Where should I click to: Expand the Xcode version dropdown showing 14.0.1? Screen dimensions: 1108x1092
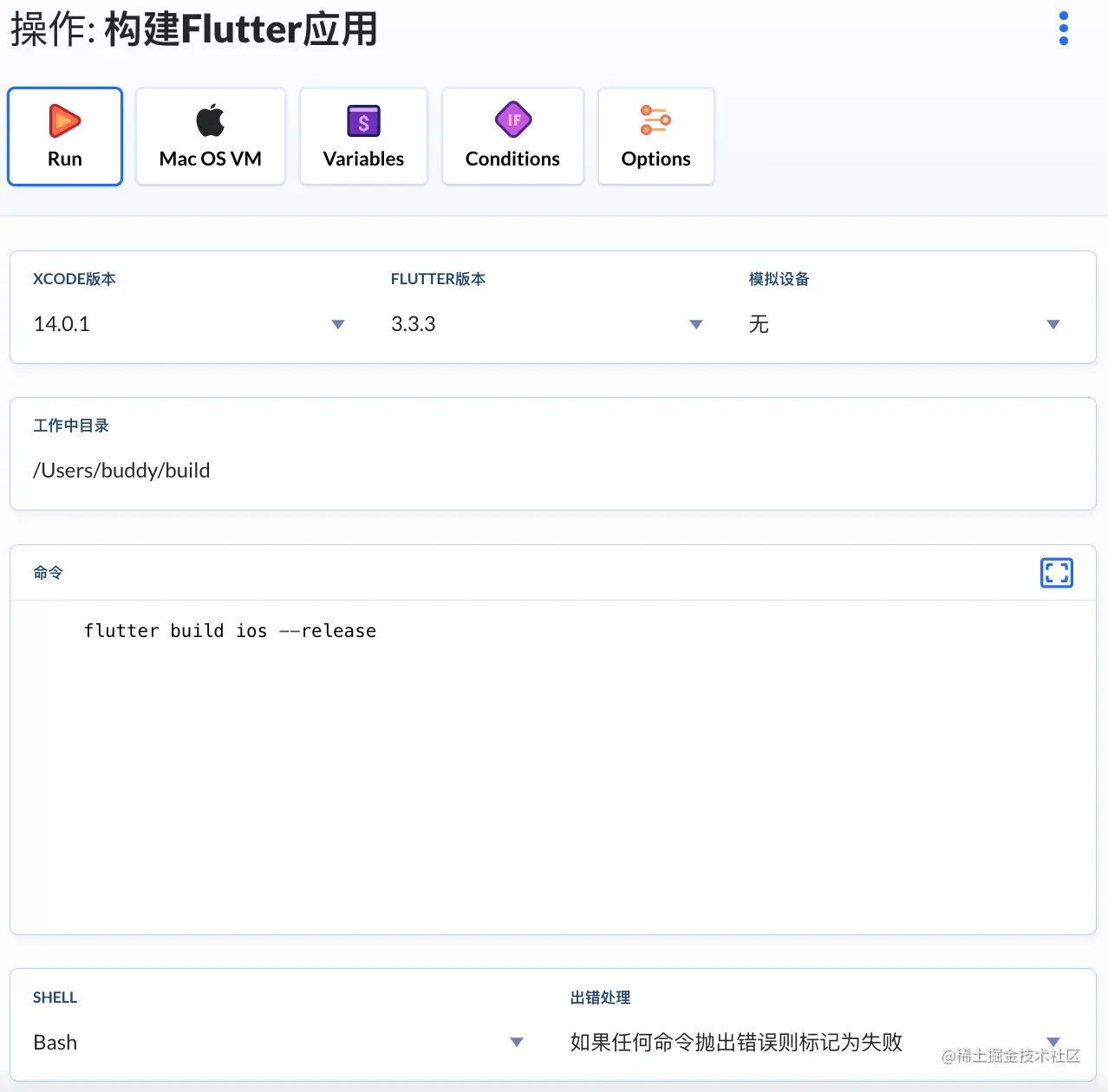(189, 324)
